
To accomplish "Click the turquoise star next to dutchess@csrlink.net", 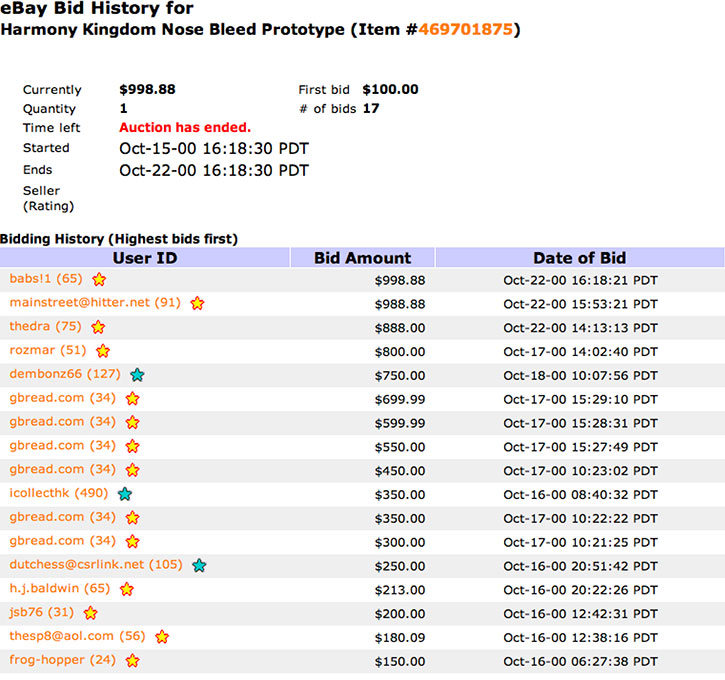I will pyautogui.click(x=199, y=565).
